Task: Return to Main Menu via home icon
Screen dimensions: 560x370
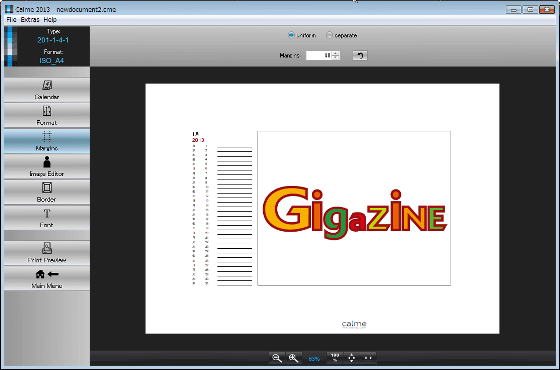Action: pyautogui.click(x=47, y=279)
